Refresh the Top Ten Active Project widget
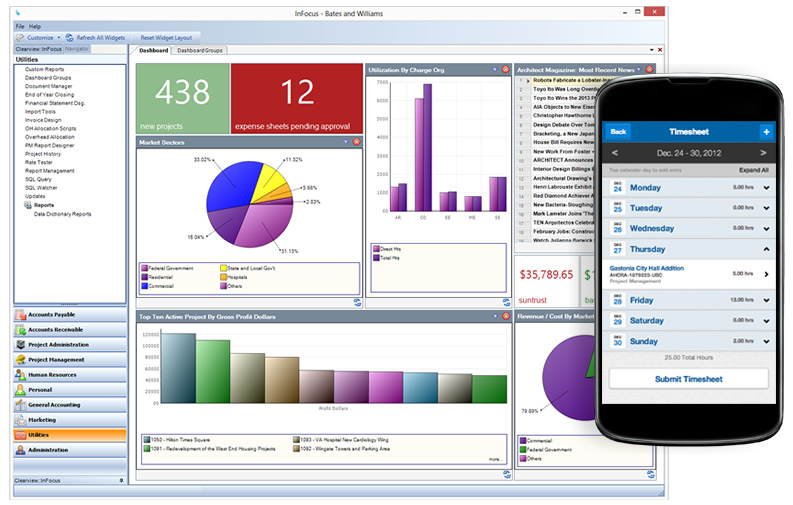Image resolution: width=793 pixels, height=505 pixels. pyautogui.click(x=506, y=474)
